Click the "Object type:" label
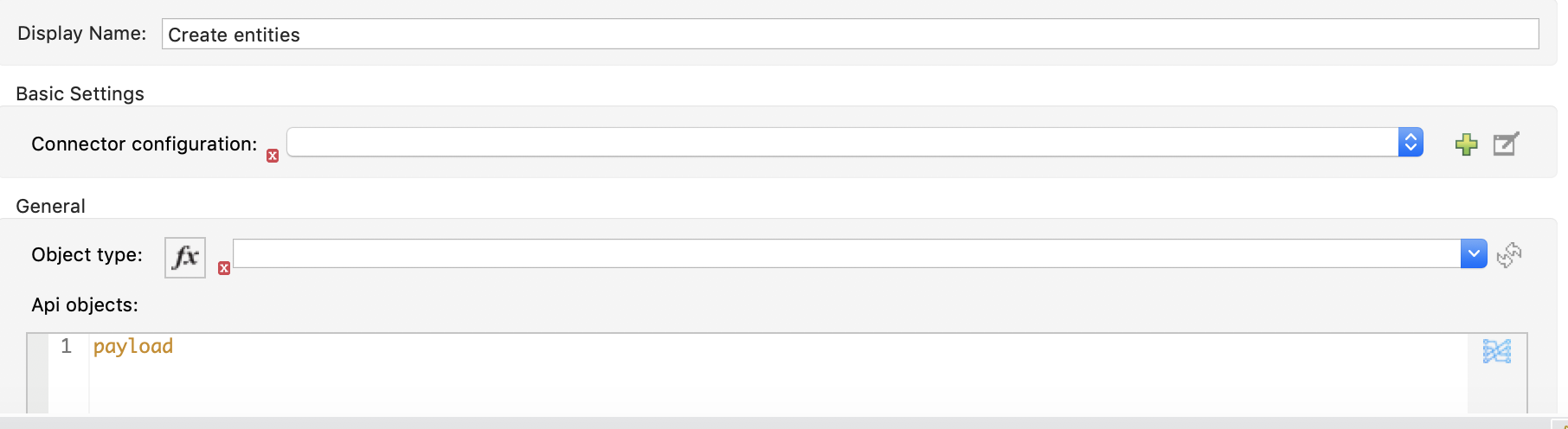Screen dimensions: 1568x429 (x=87, y=255)
